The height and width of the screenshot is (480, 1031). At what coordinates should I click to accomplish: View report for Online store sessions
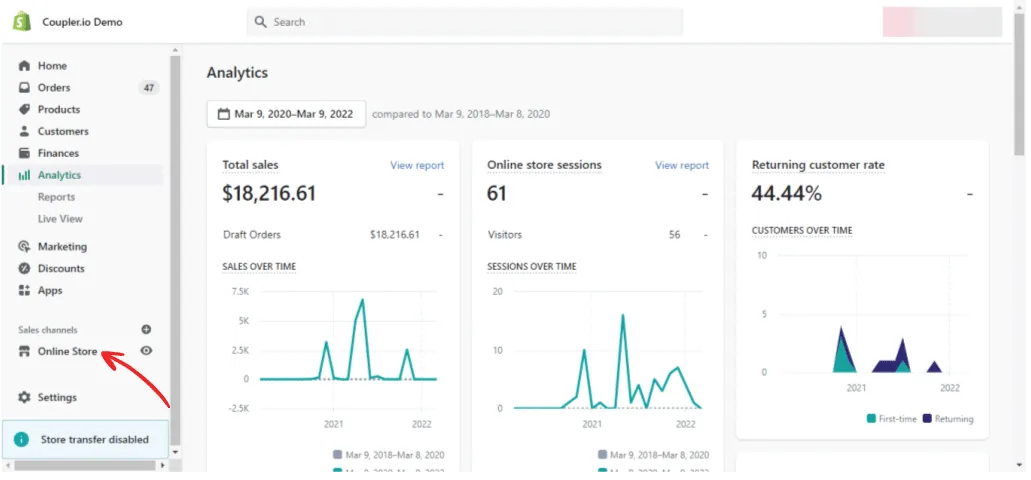pyautogui.click(x=682, y=165)
